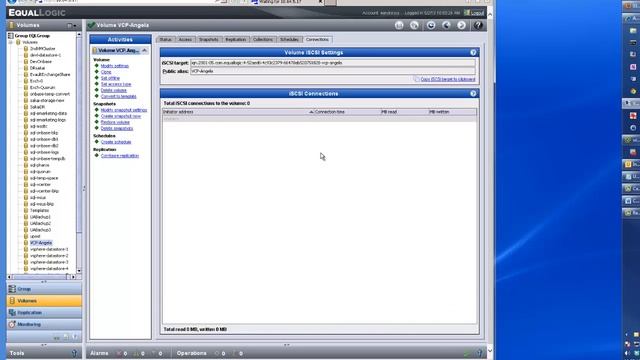Screen dimensions: 640x360
Task: Select the vsphere-datastore-4 volume in tree
Action: pos(49,269)
